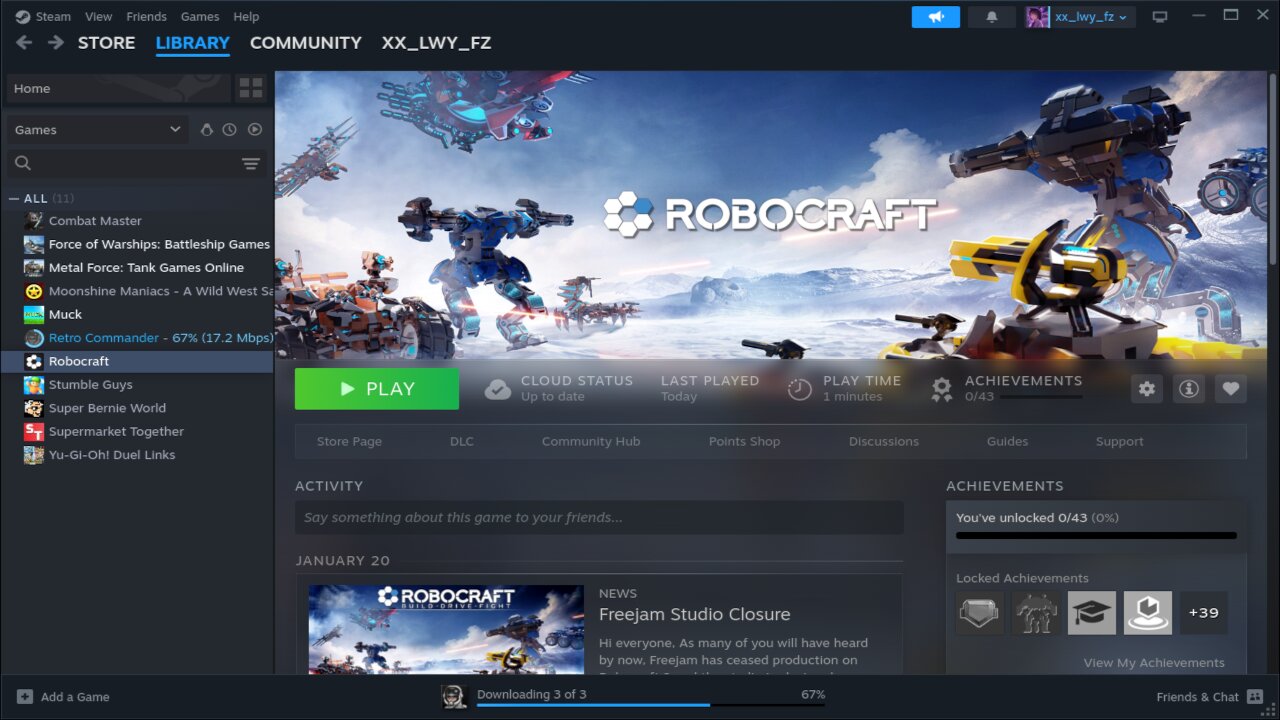This screenshot has width=1280, height=720.
Task: Open the Friends menu
Action: tap(147, 17)
